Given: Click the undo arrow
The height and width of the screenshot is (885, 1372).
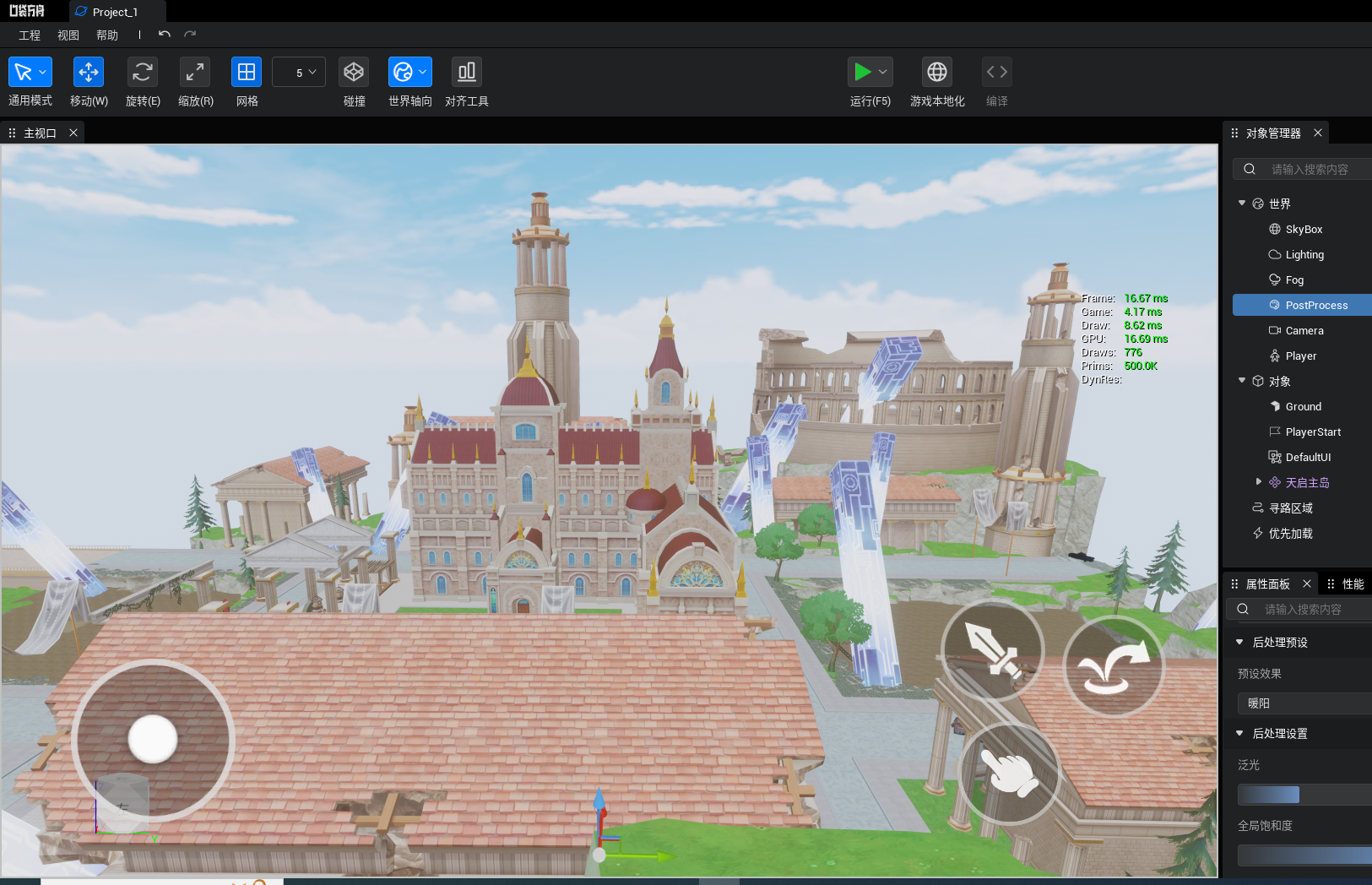Looking at the screenshot, I should click(165, 35).
